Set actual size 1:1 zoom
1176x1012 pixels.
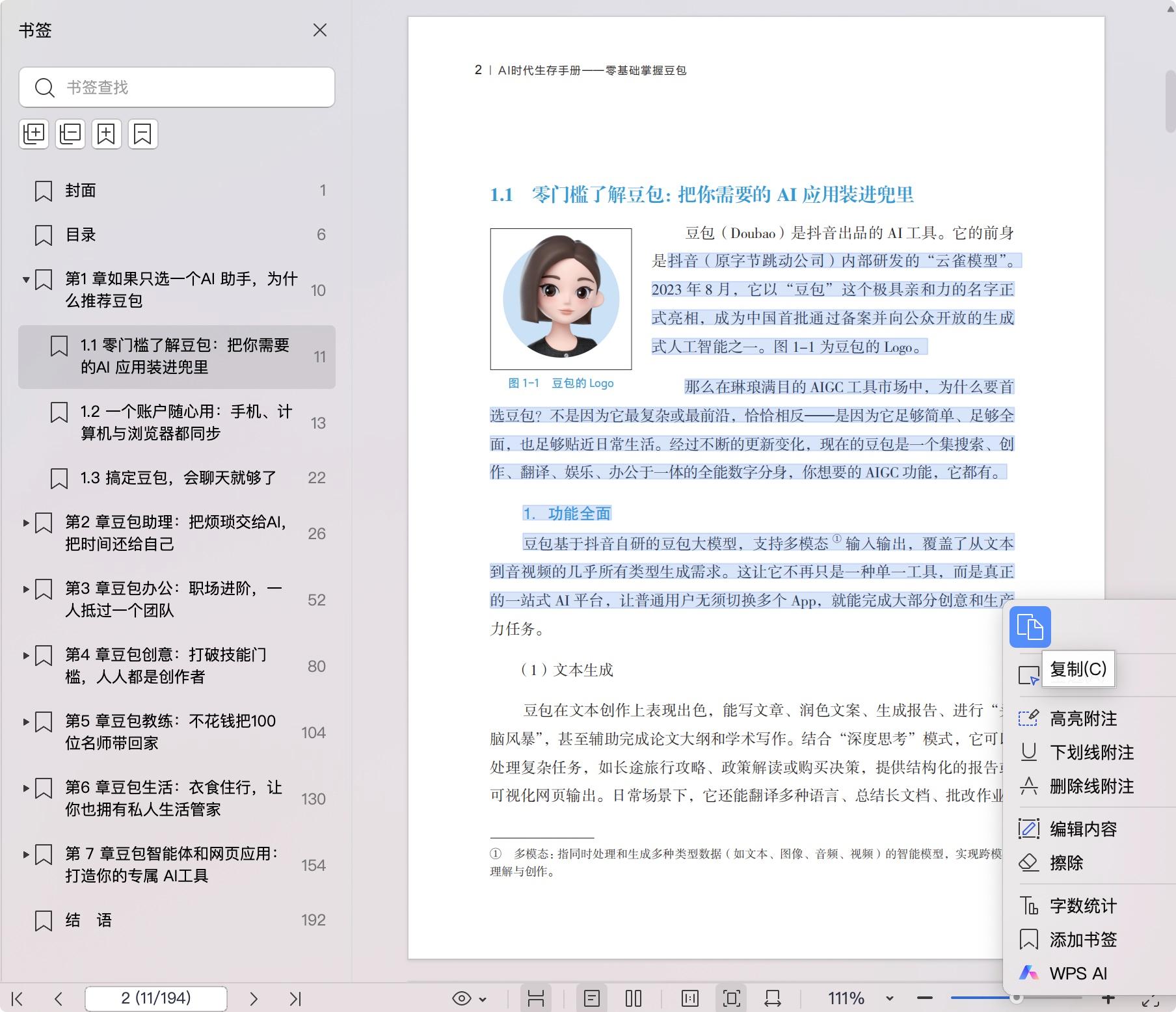pos(690,998)
